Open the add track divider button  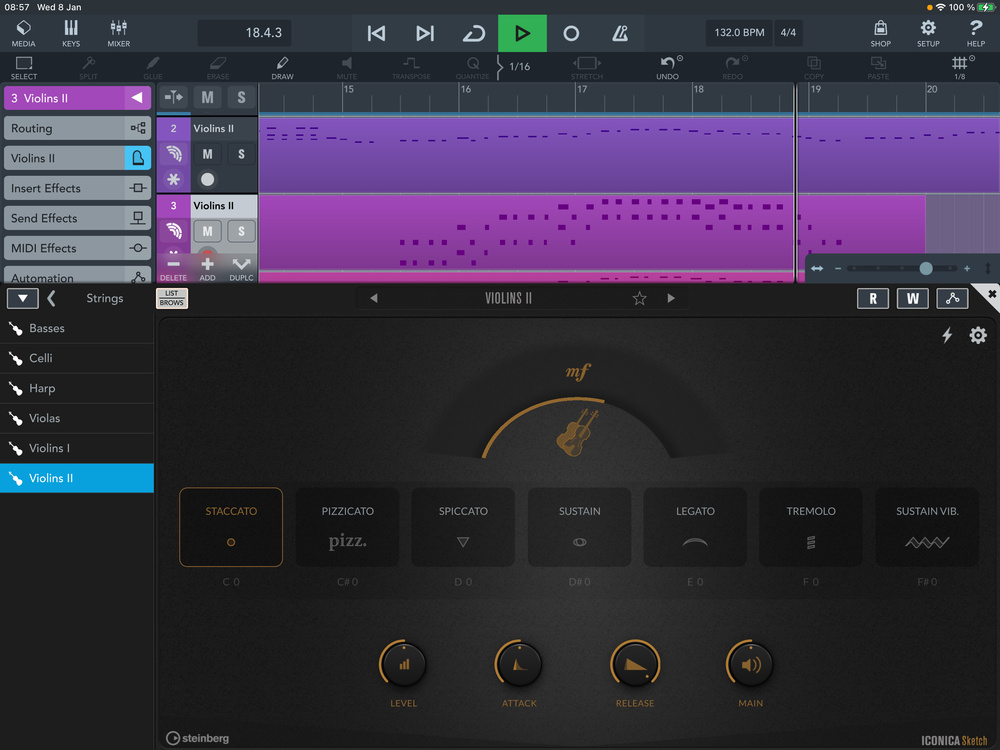[173, 98]
